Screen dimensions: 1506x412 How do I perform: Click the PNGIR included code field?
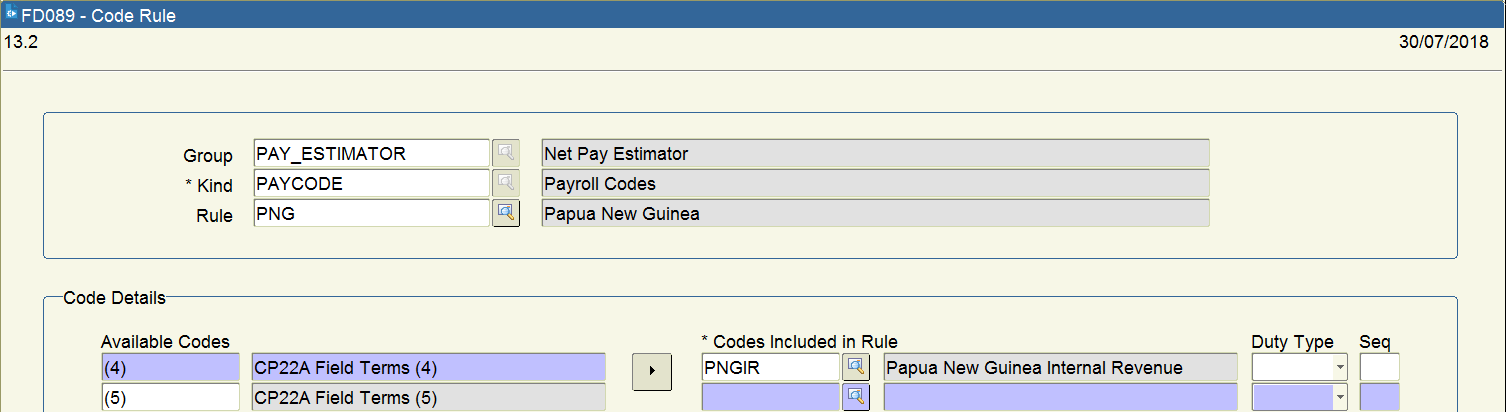pos(771,367)
